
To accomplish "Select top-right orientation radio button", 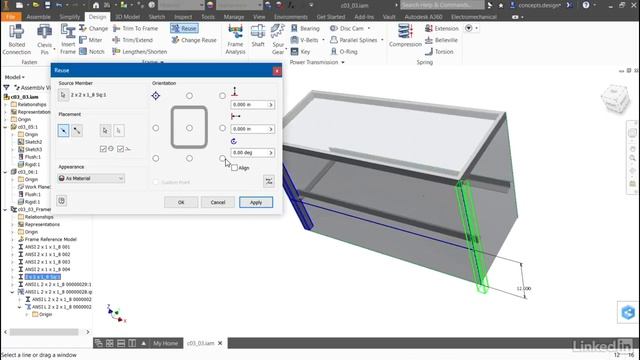I will (x=222, y=96).
